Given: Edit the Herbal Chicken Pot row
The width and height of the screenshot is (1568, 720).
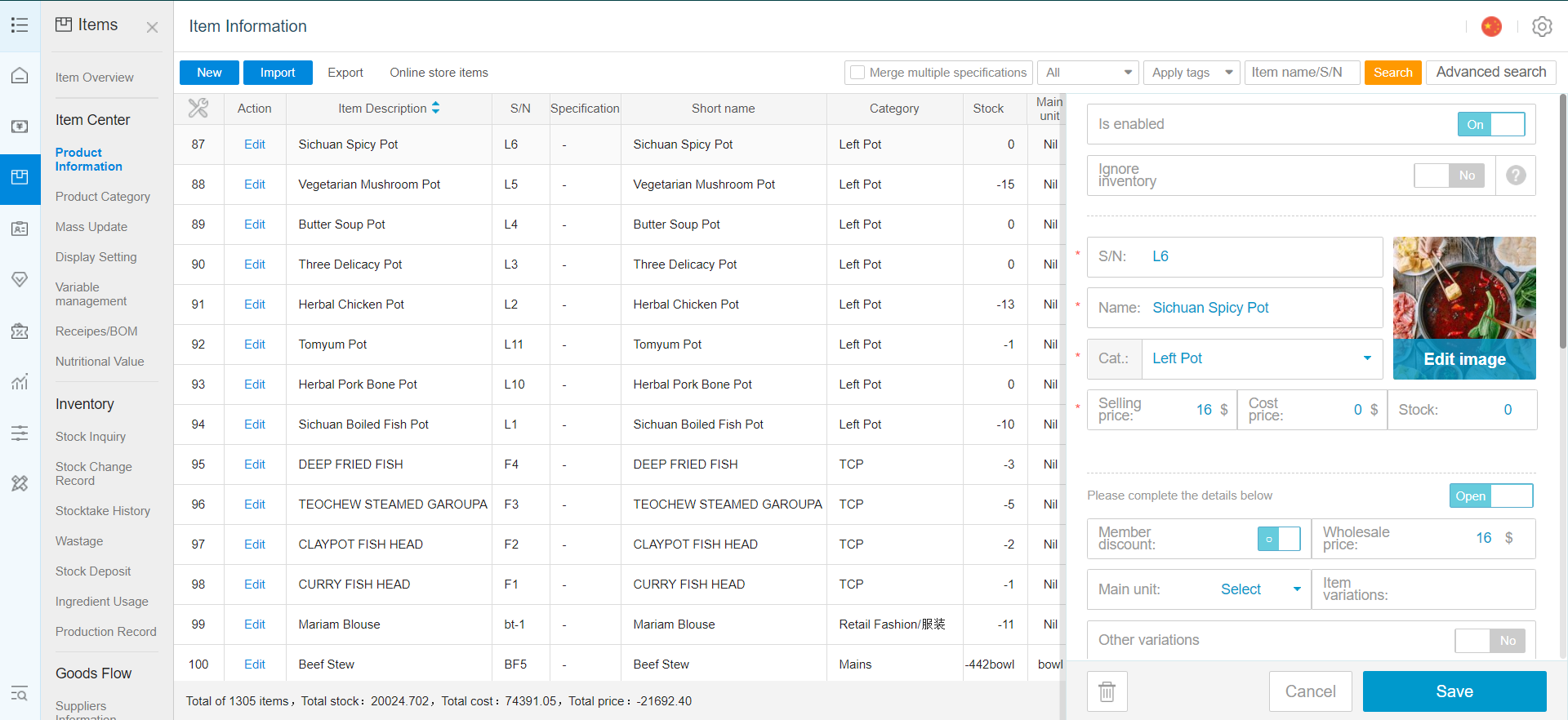Looking at the screenshot, I should click(255, 304).
